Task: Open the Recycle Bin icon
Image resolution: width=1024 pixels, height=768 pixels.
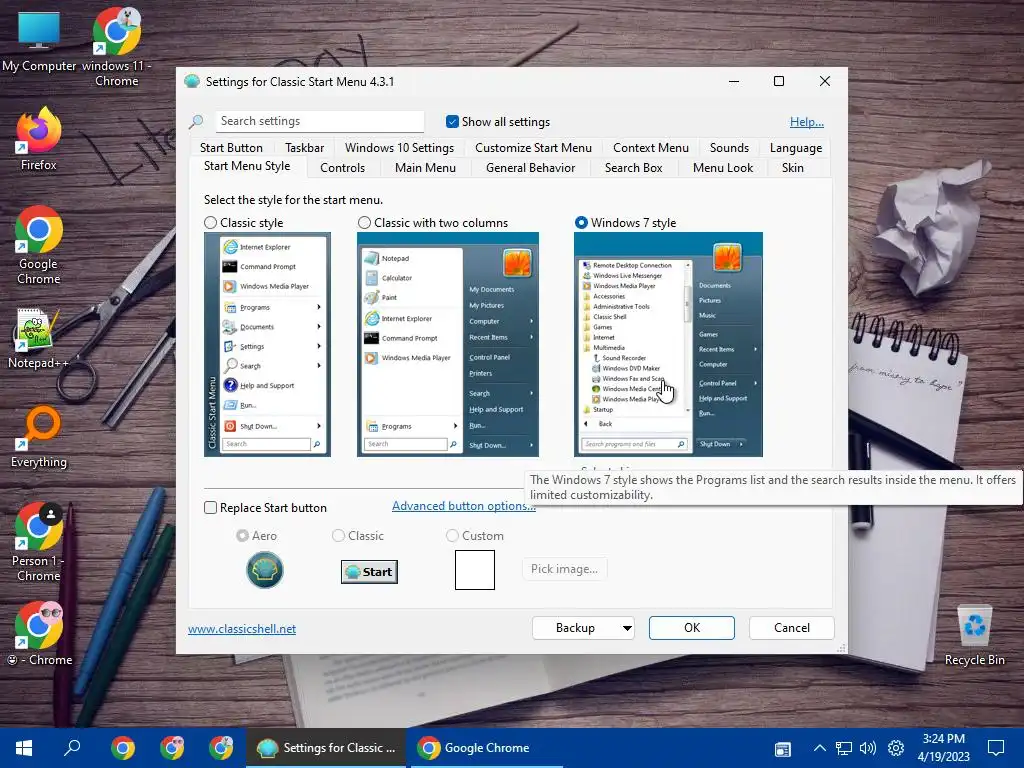Action: [x=974, y=635]
